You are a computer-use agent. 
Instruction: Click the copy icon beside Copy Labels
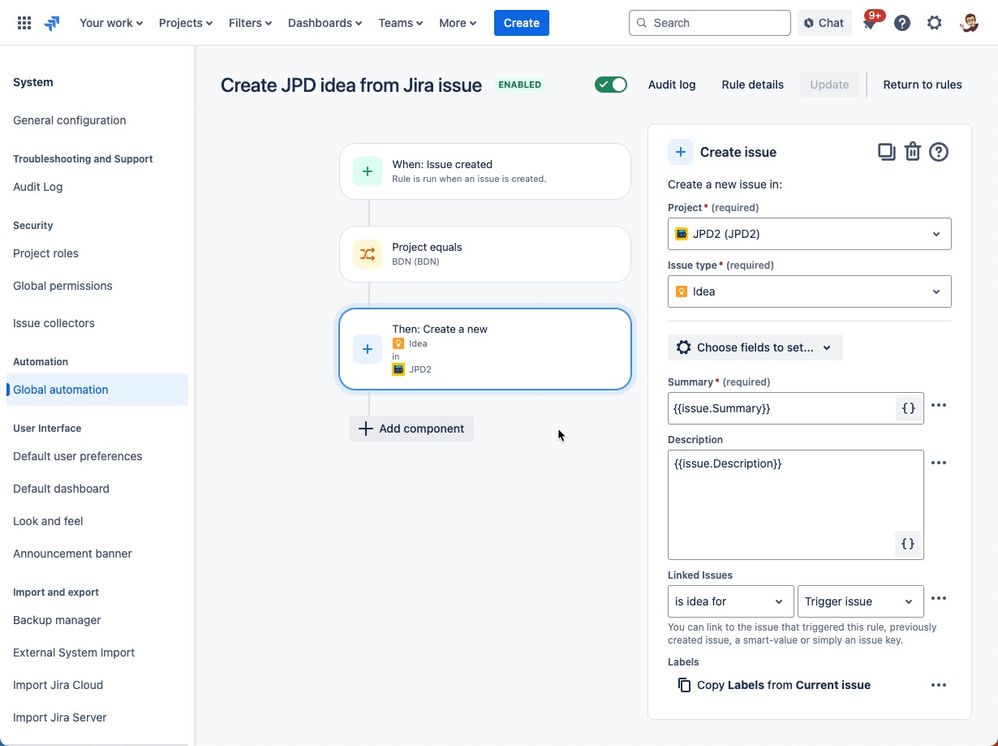coord(684,685)
